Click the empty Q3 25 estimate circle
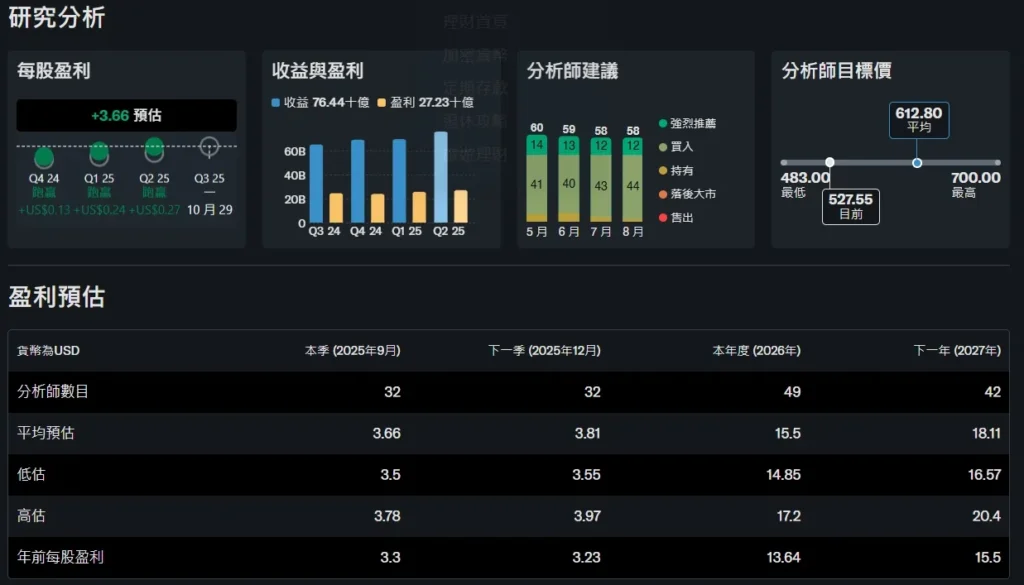This screenshot has height=585, width=1024. click(208, 148)
